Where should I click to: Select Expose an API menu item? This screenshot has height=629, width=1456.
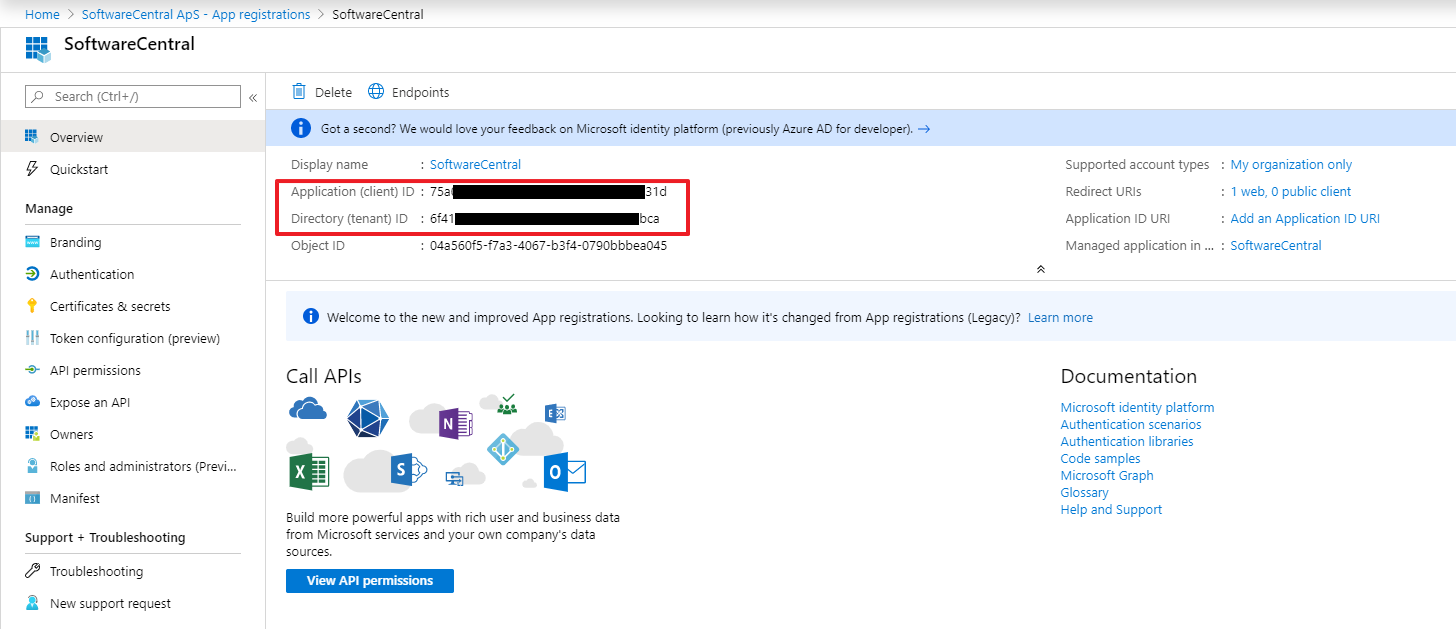[x=90, y=402]
